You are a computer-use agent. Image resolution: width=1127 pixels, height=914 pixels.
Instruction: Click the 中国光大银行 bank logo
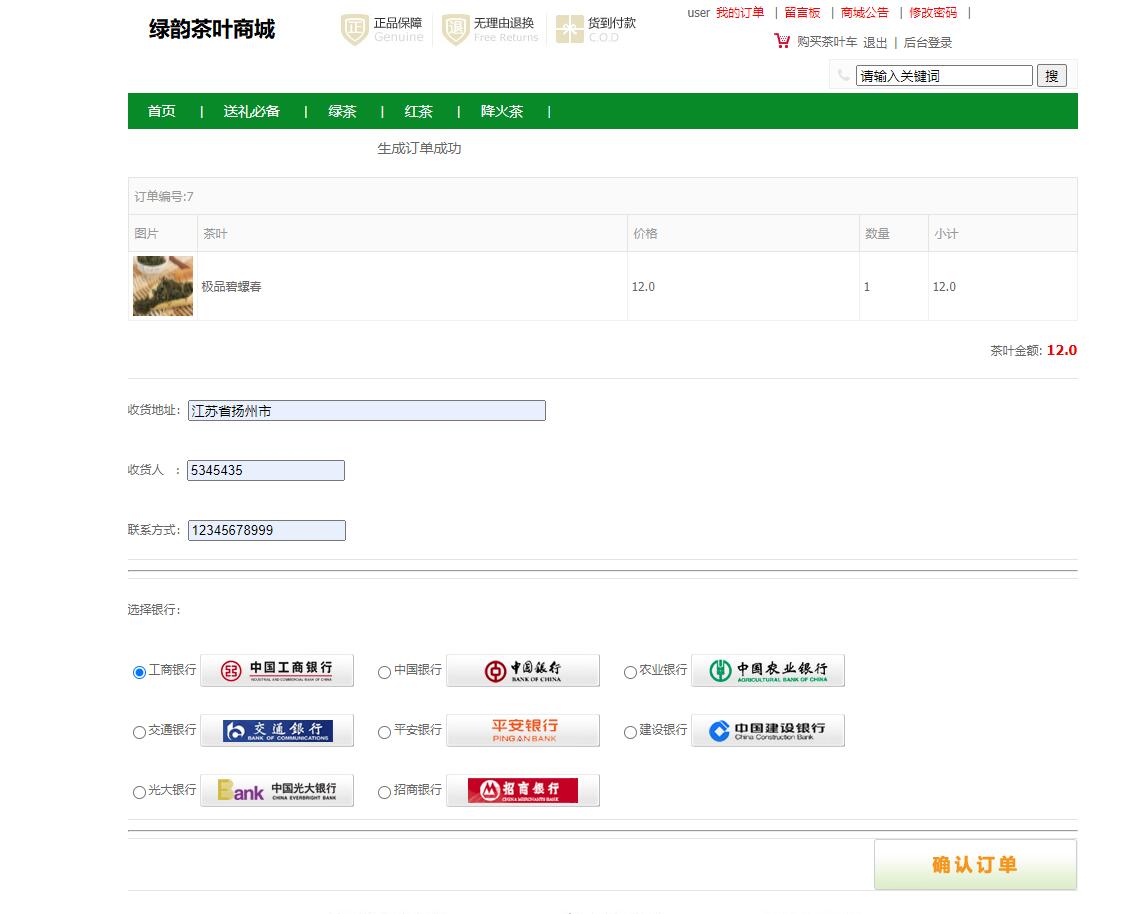tap(275, 790)
